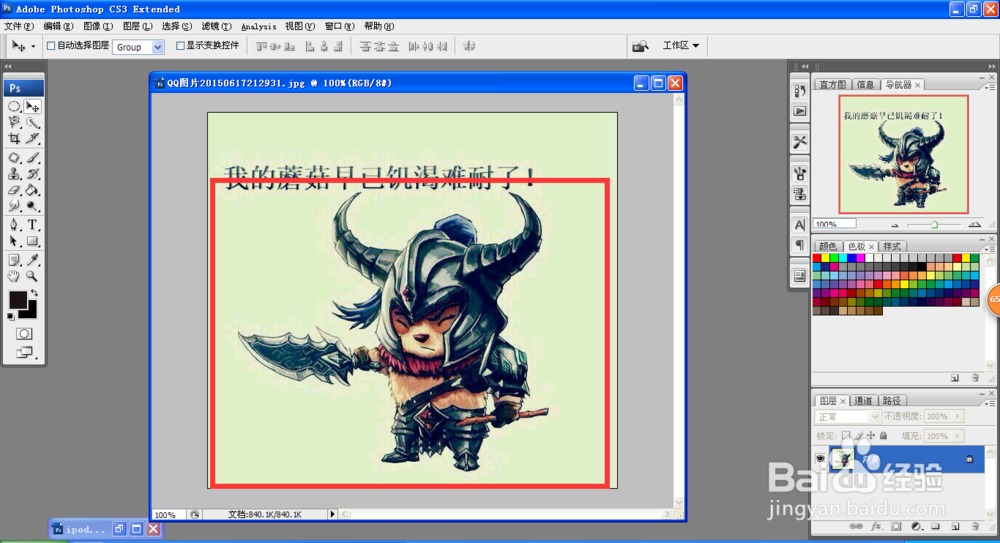Toggle lock position icon
This screenshot has height=543, width=1000.
coord(871,436)
